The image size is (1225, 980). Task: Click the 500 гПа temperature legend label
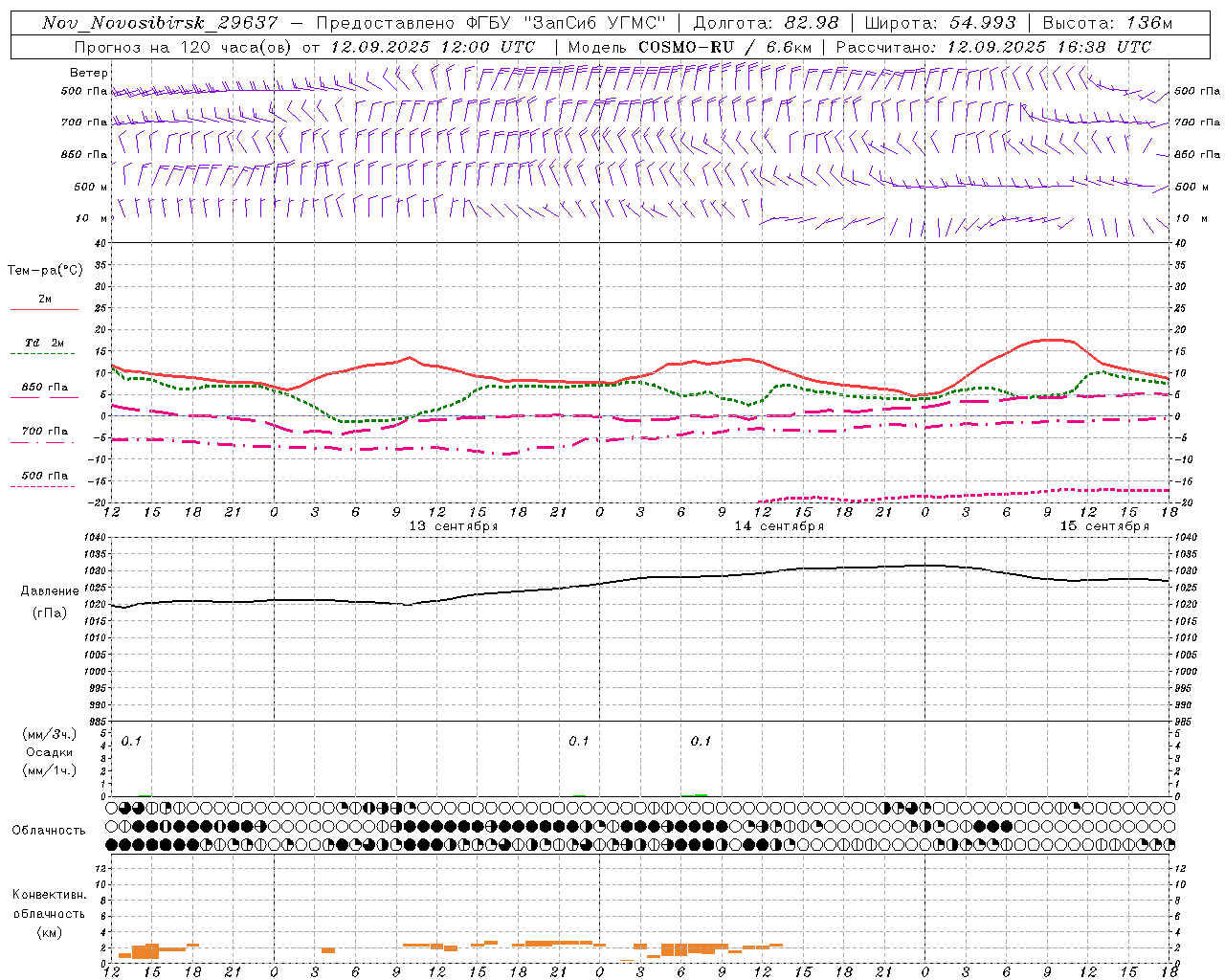45,476
